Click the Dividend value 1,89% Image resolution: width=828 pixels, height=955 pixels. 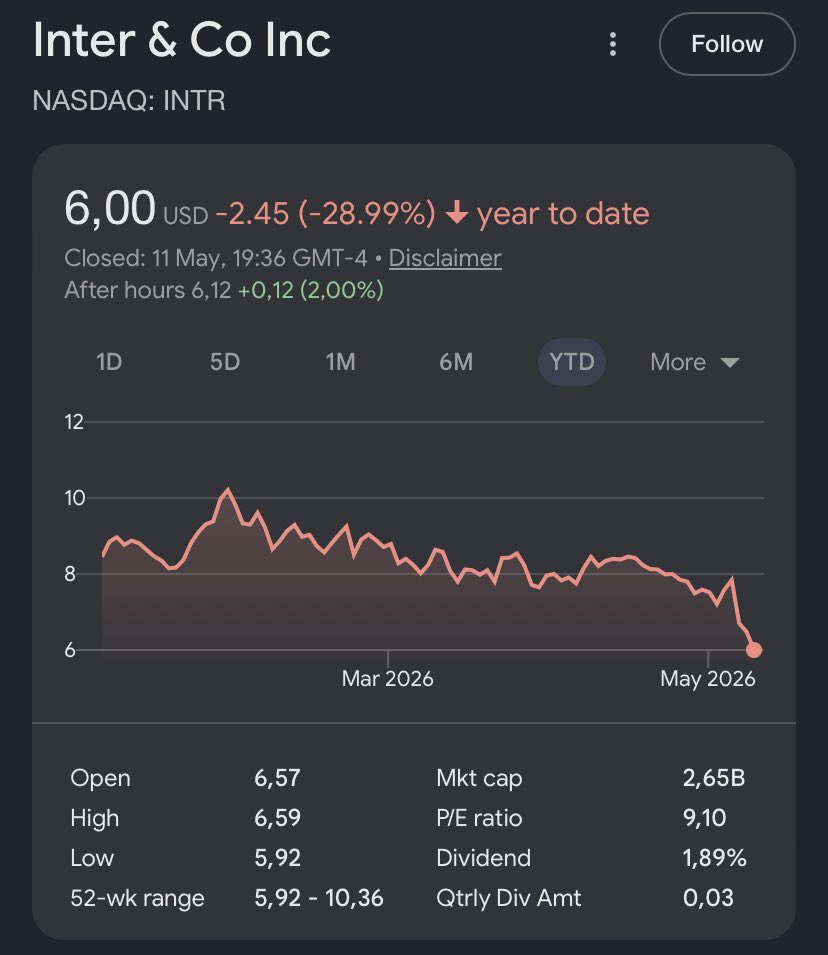[x=714, y=858]
